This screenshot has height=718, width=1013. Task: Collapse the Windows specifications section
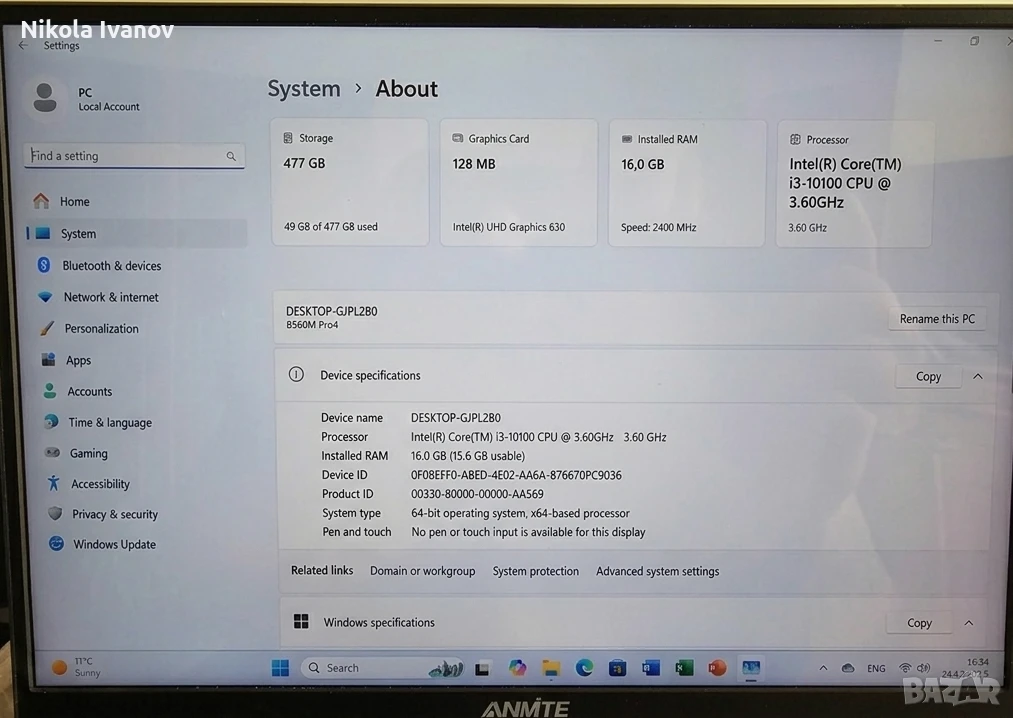[969, 623]
